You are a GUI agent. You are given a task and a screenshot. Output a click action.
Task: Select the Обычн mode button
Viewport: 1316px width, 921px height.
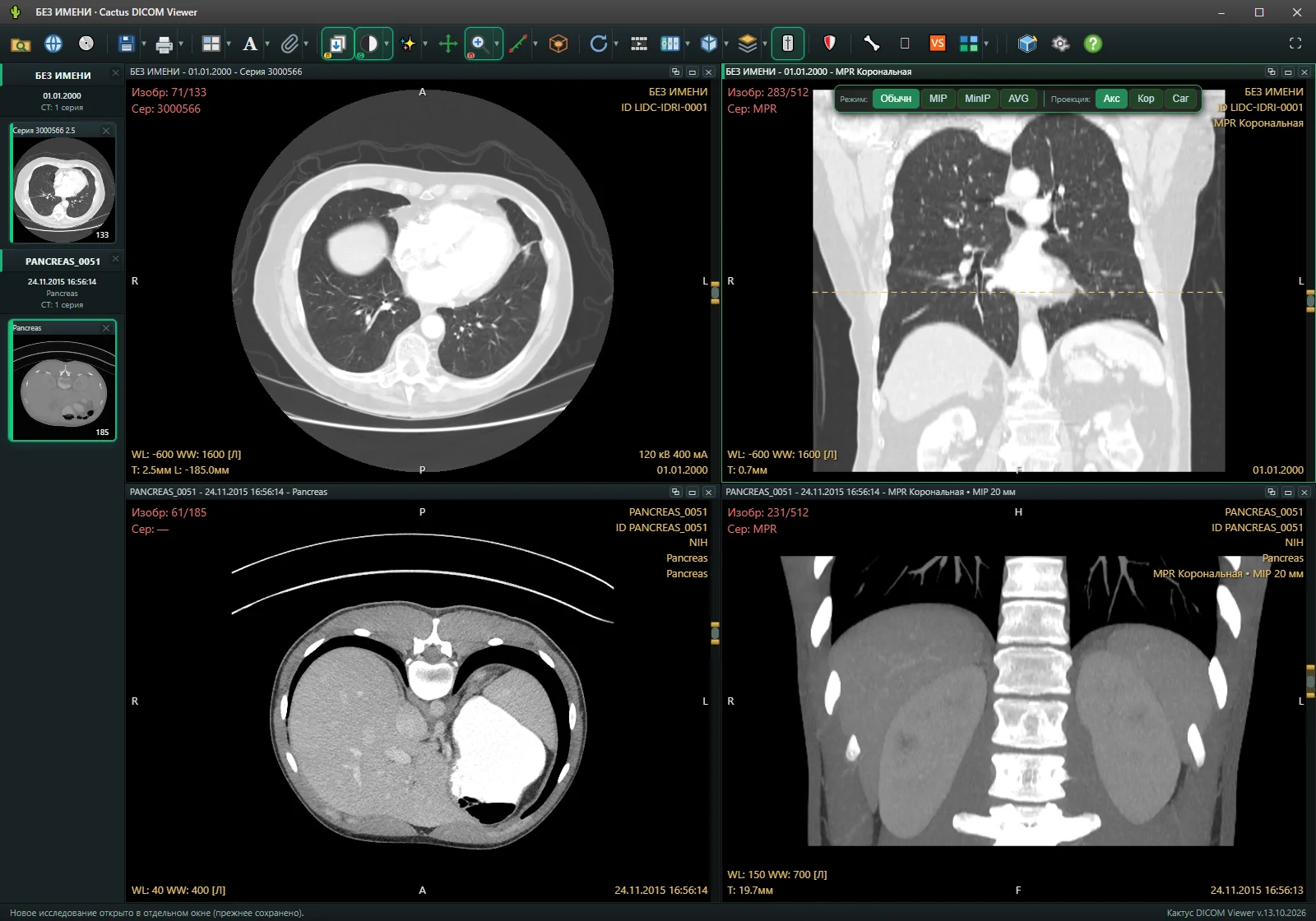(896, 99)
